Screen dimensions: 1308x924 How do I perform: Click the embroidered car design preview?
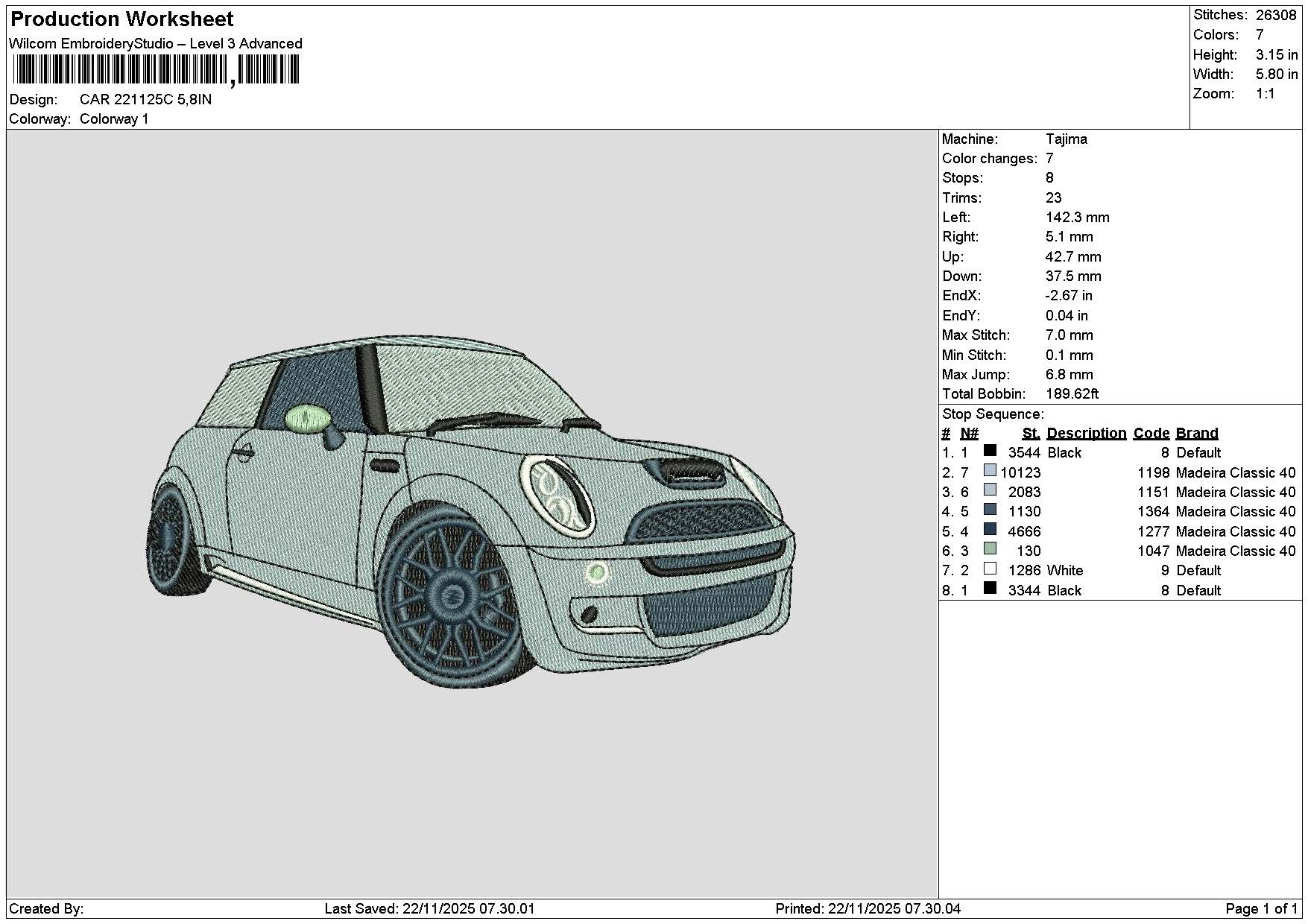click(x=471, y=511)
